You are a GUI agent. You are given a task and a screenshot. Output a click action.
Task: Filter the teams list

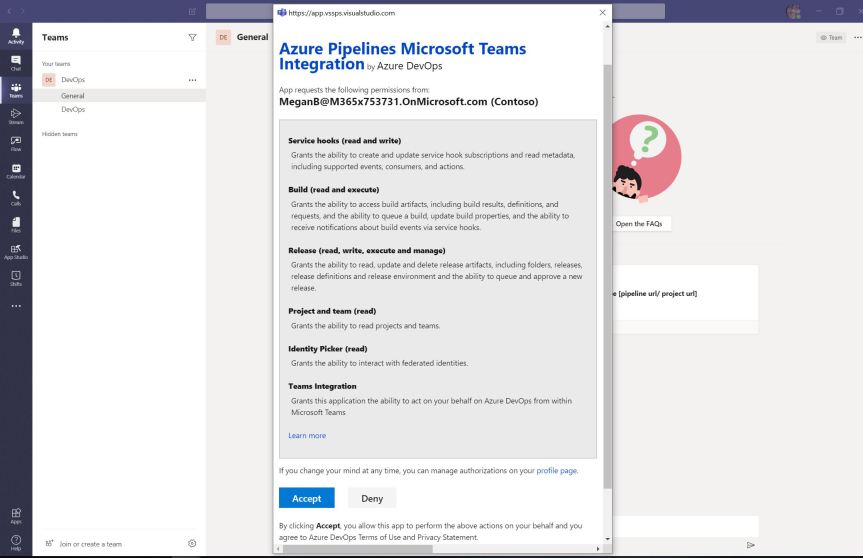192,37
